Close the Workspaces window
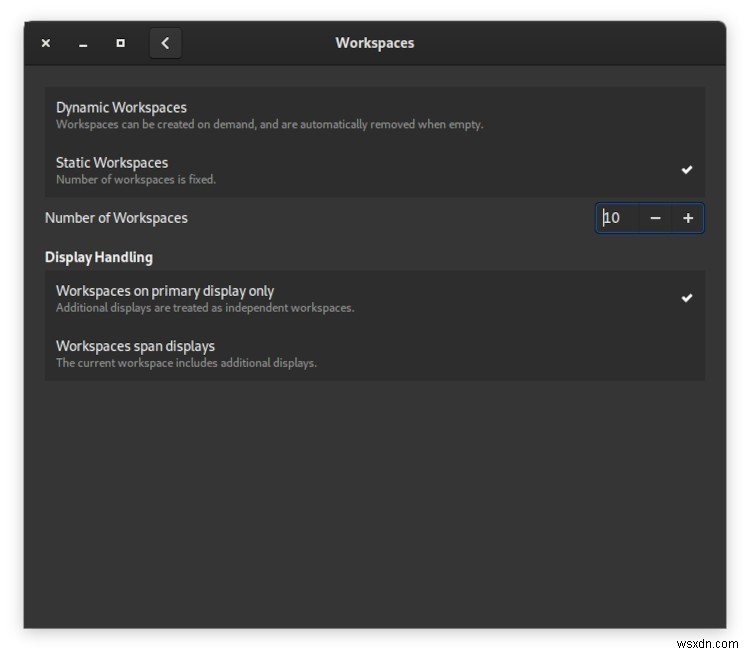Screen dimensions: 750x654 point(46,43)
